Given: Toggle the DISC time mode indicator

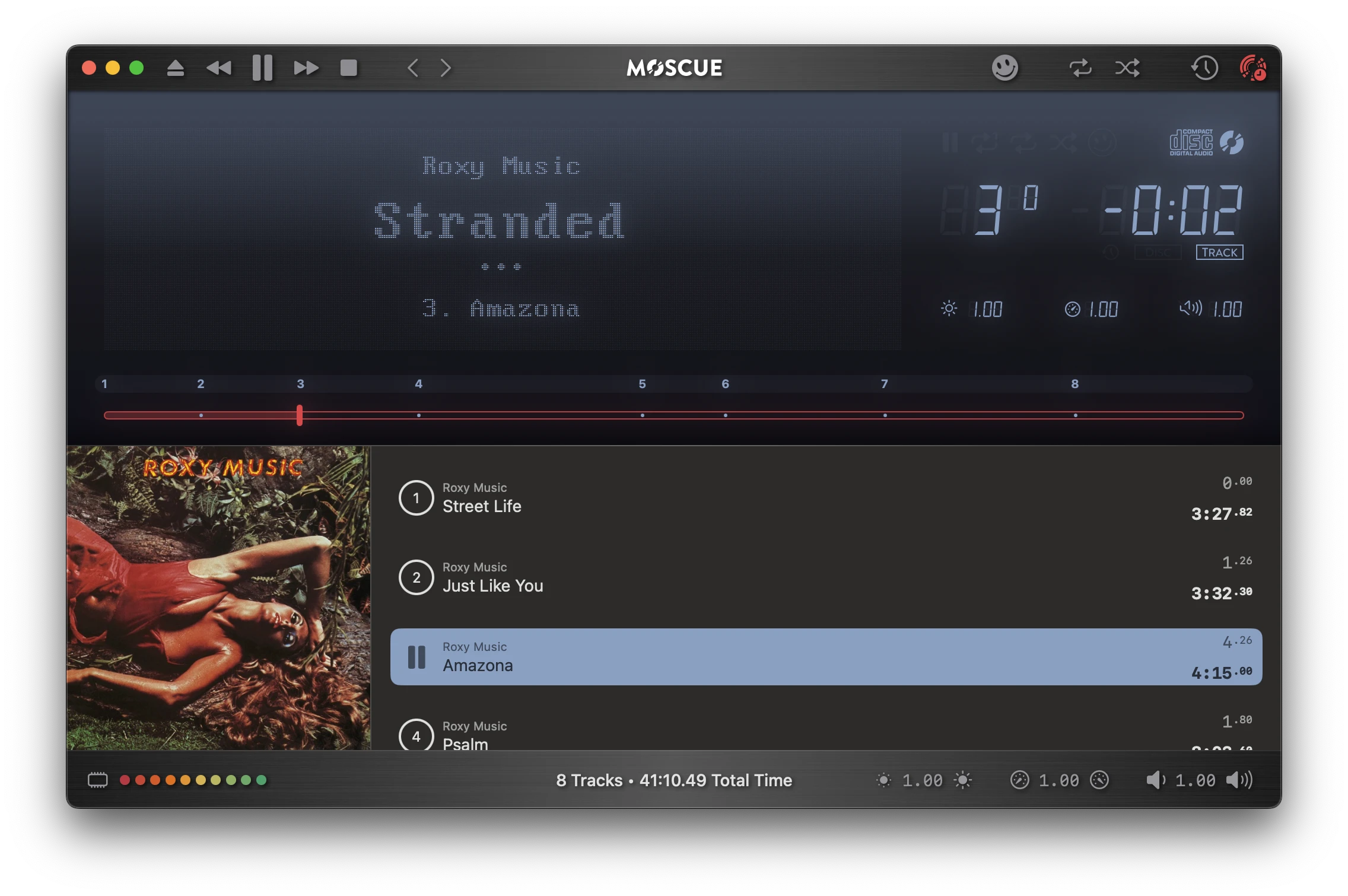Looking at the screenshot, I should click(x=1158, y=252).
